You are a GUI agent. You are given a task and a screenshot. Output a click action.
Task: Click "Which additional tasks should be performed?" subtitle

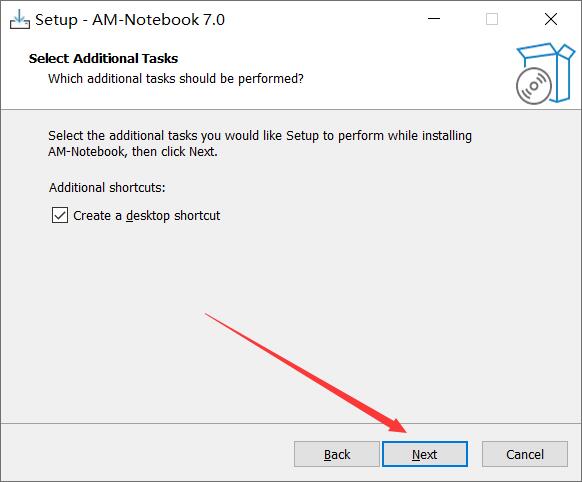click(176, 79)
